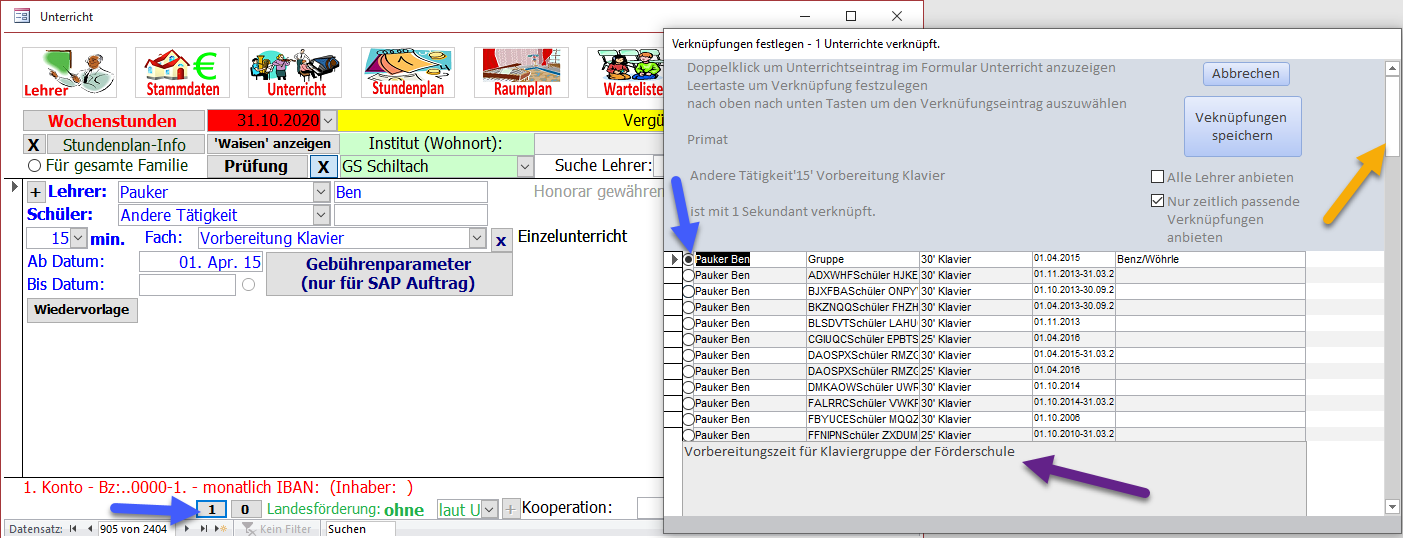The height and width of the screenshot is (538, 1403).
Task: Click the Gebührenparameter button
Action: (x=388, y=274)
